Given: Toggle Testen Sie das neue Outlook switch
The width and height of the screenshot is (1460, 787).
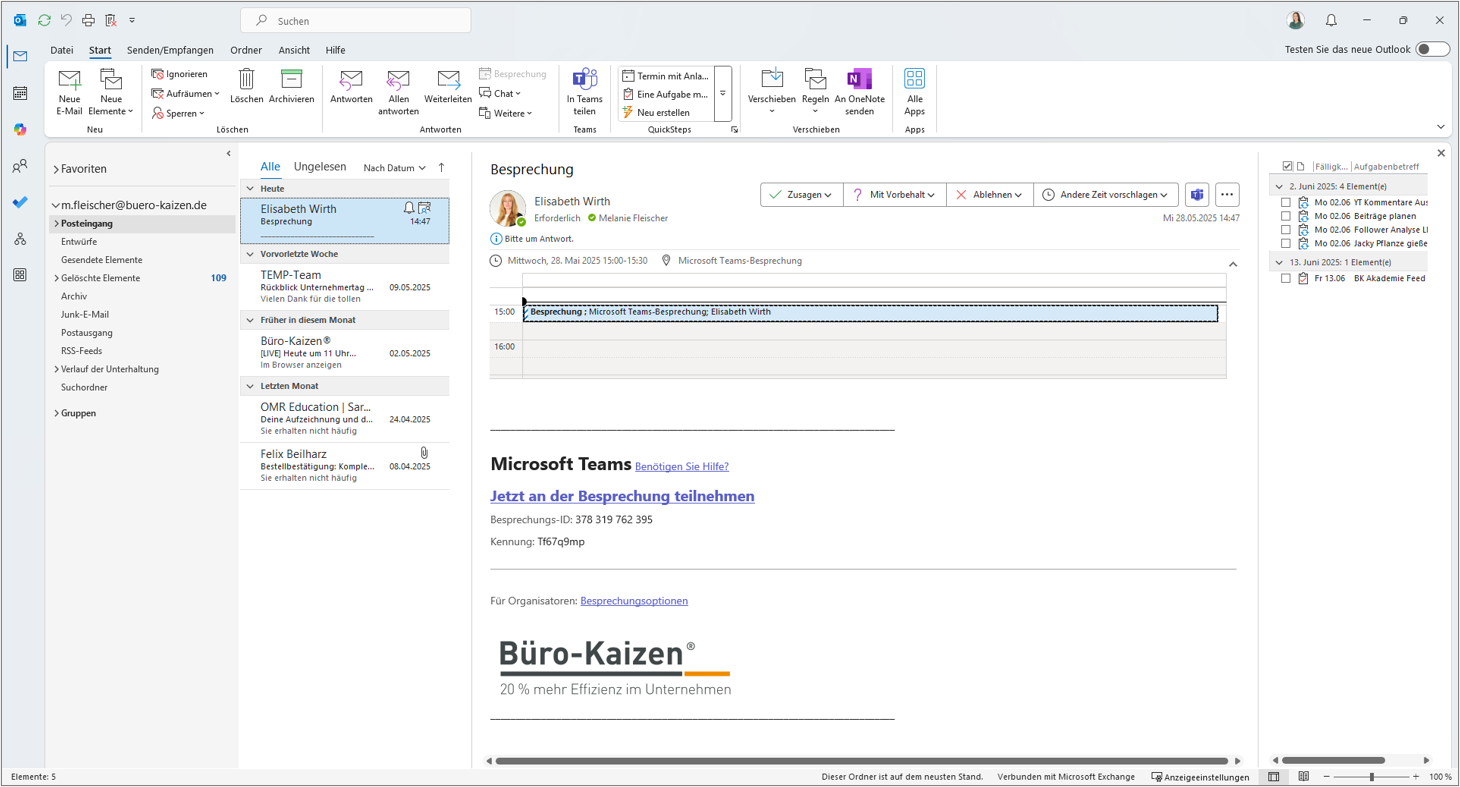Looking at the screenshot, I should (1432, 49).
